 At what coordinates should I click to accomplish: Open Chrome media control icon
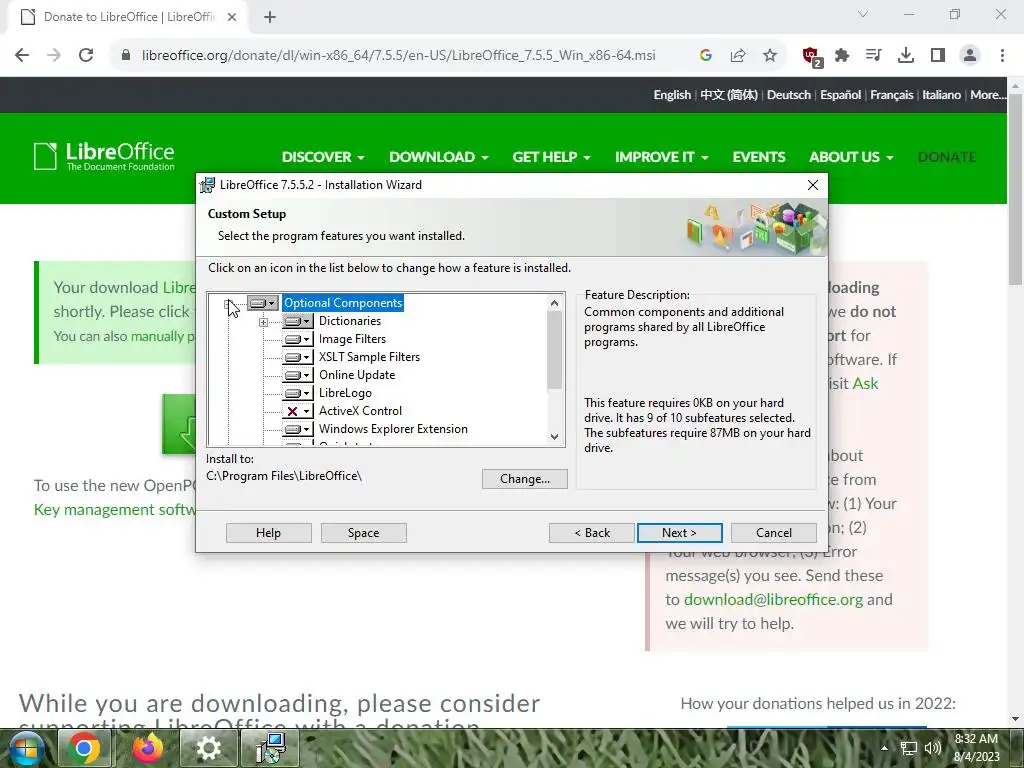pos(873,56)
